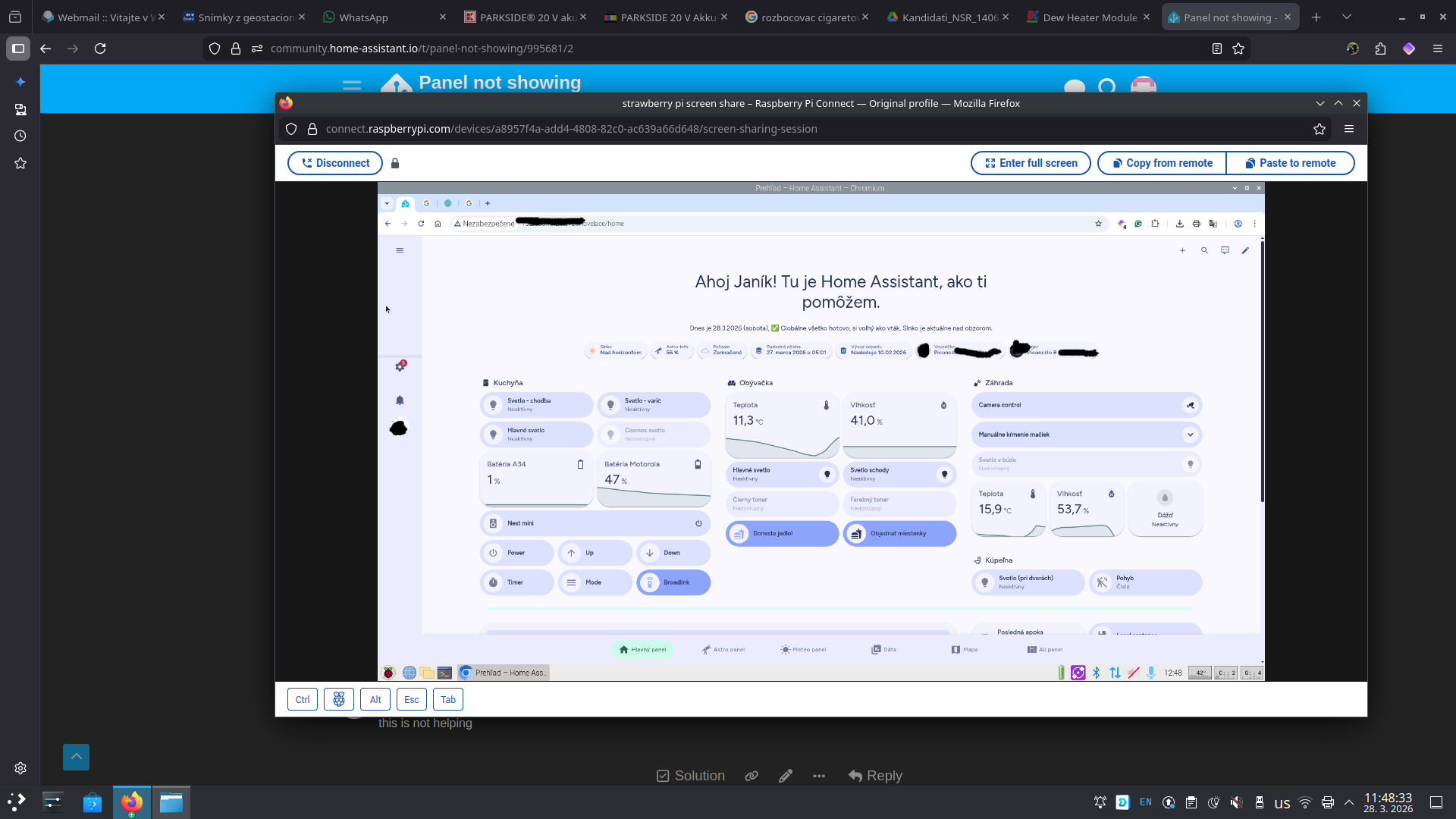Click the Raspberry Pi key button
The height and width of the screenshot is (819, 1456).
tap(339, 699)
